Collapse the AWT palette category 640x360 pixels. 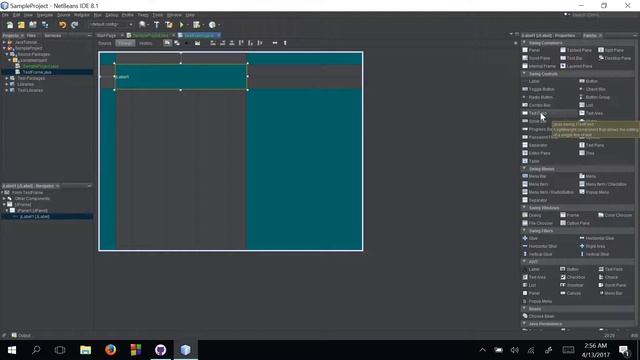pos(524,262)
